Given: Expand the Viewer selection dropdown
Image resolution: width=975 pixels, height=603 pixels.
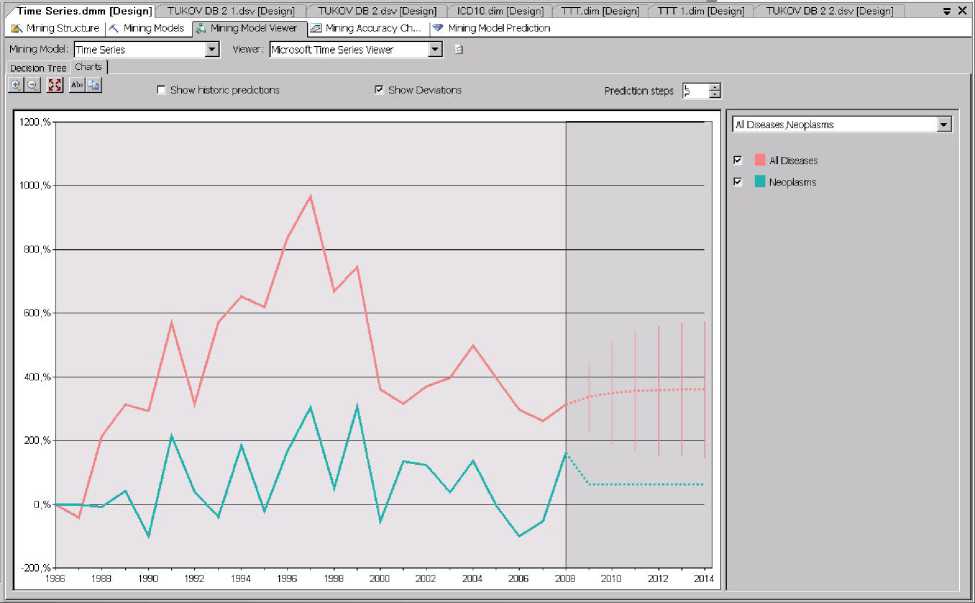Looking at the screenshot, I should tap(435, 49).
